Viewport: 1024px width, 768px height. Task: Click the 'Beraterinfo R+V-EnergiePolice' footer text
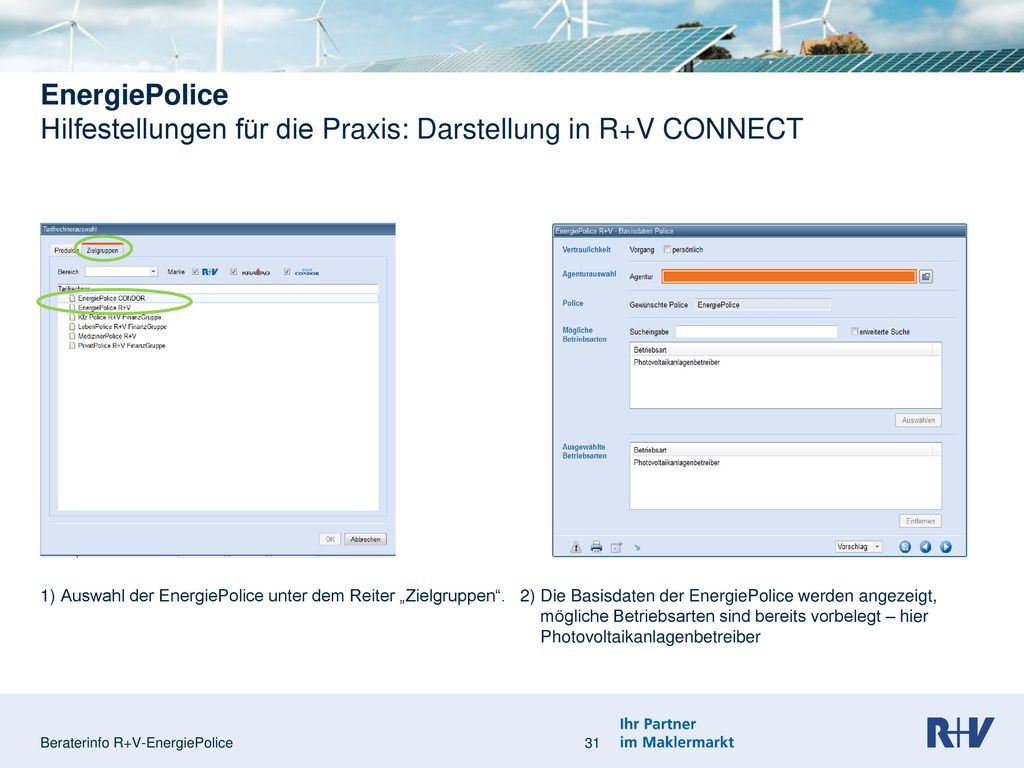pyautogui.click(x=136, y=743)
